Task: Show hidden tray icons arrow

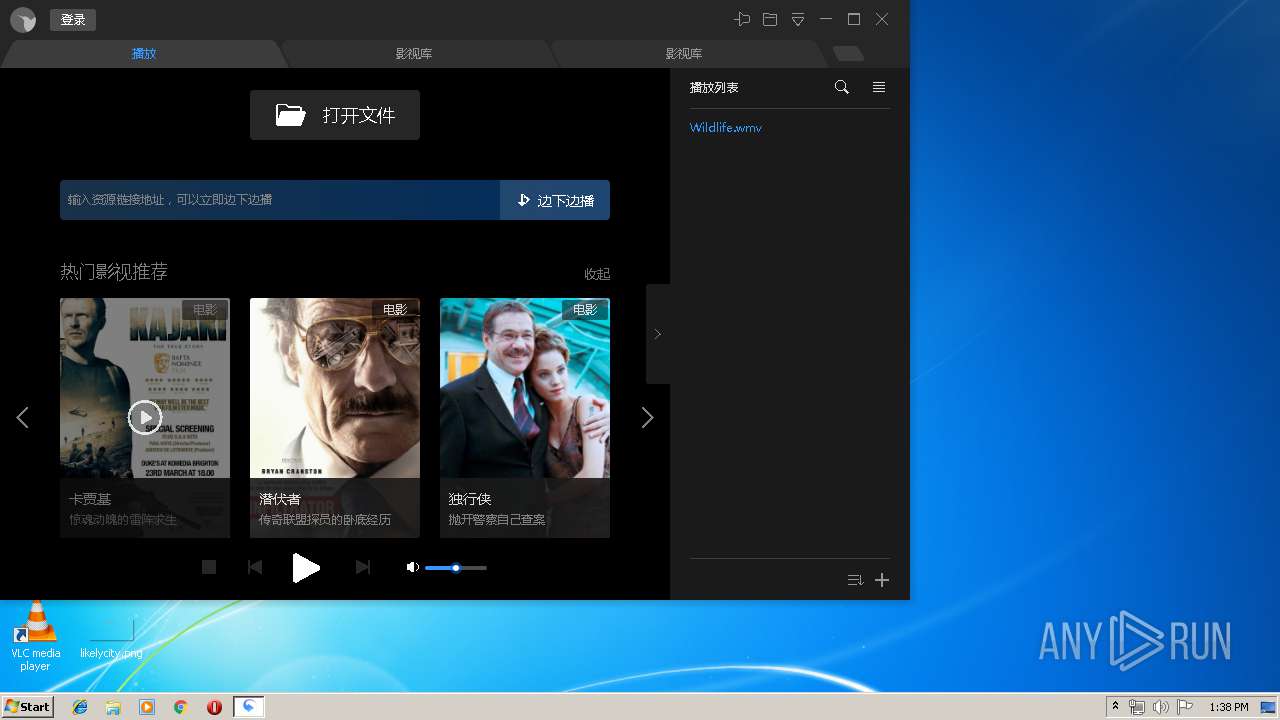Action: (x=1115, y=707)
